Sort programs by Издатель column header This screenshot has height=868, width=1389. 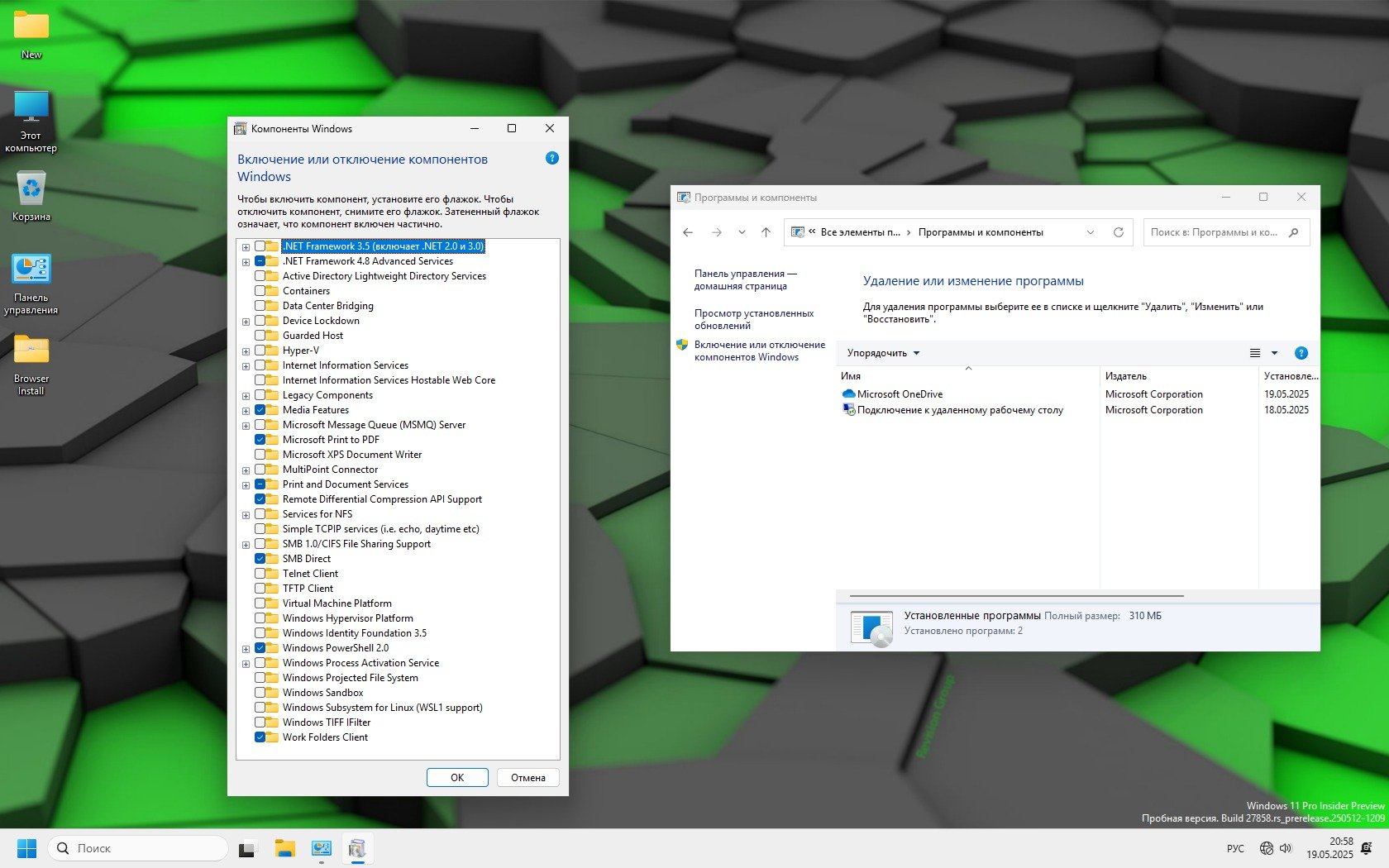(1126, 376)
